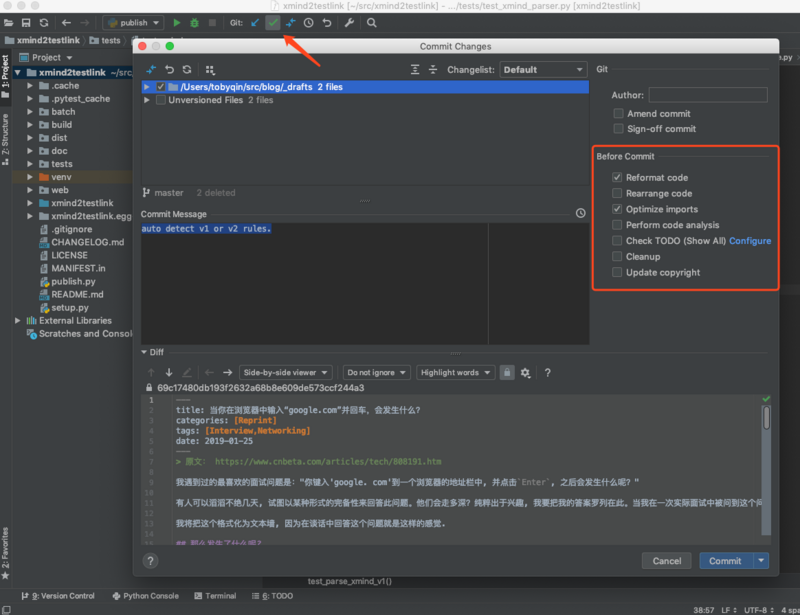Open Highlight words dropdown

[x=456, y=373]
